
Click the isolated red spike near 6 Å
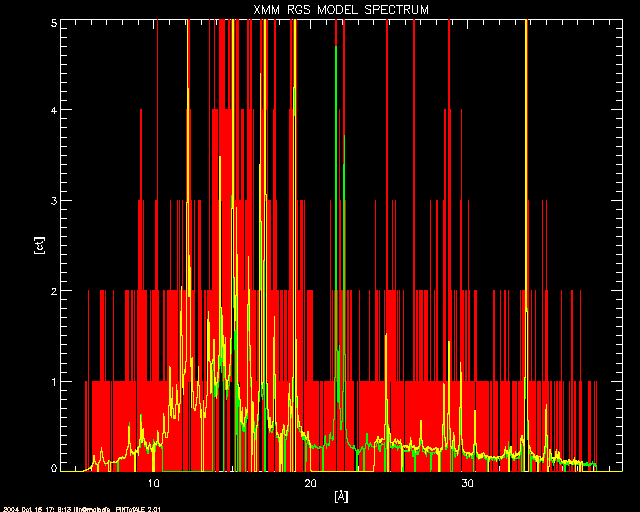pyautogui.click(x=89, y=330)
